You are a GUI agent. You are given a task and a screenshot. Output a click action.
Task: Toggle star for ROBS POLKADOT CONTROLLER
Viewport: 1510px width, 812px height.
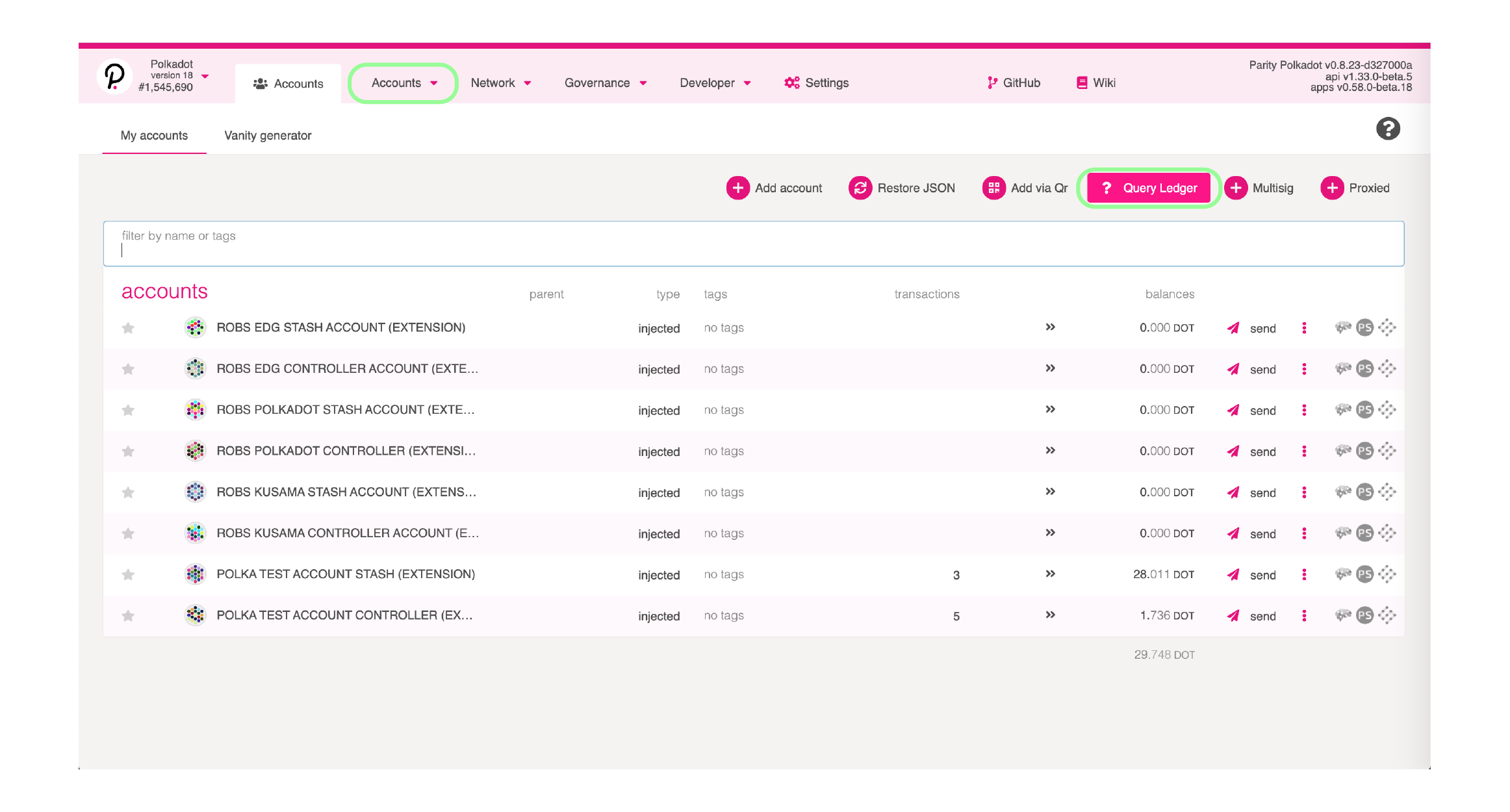(x=128, y=451)
